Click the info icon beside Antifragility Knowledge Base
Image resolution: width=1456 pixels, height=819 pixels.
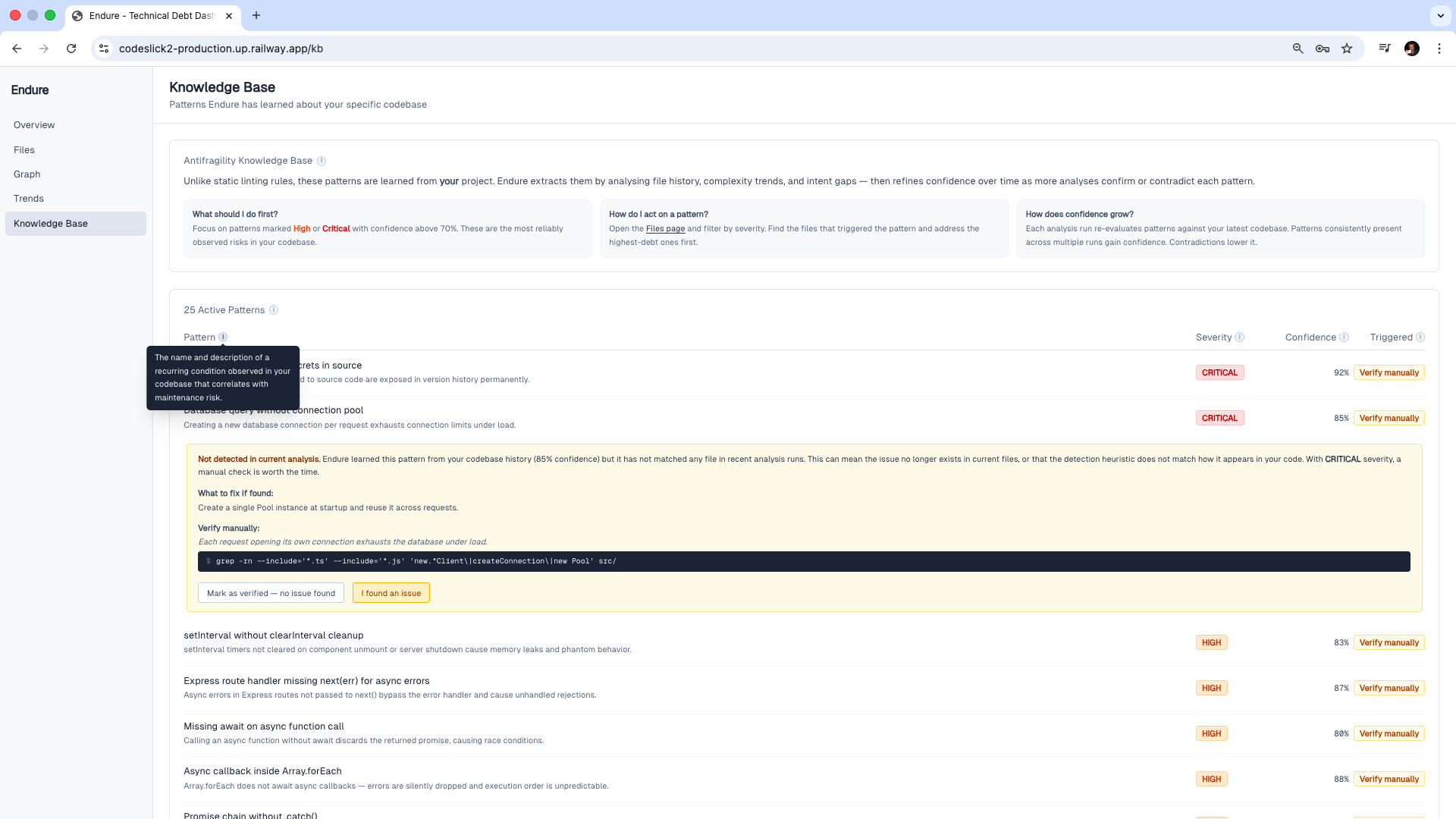click(322, 161)
